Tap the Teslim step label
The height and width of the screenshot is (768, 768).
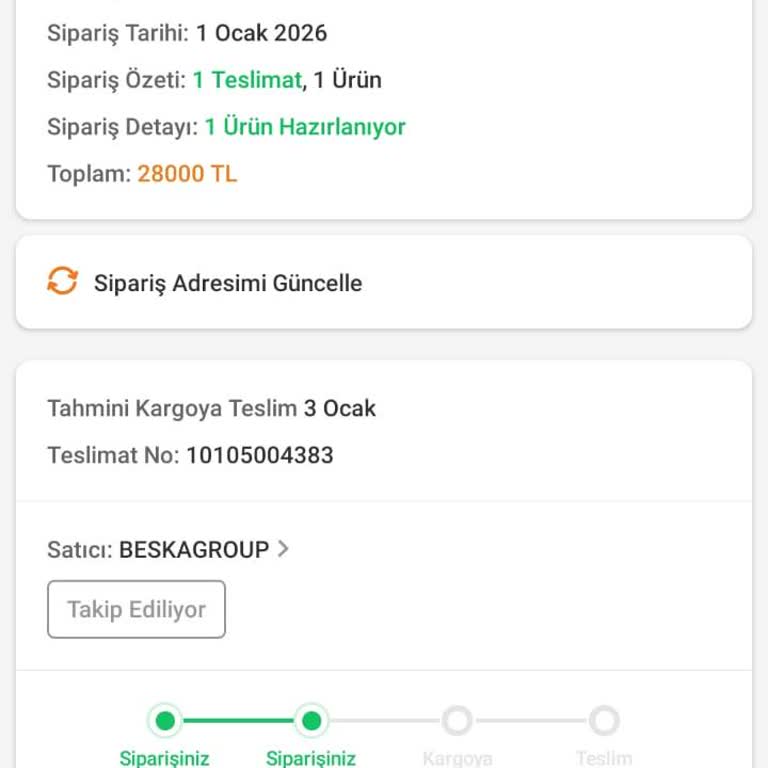point(604,758)
